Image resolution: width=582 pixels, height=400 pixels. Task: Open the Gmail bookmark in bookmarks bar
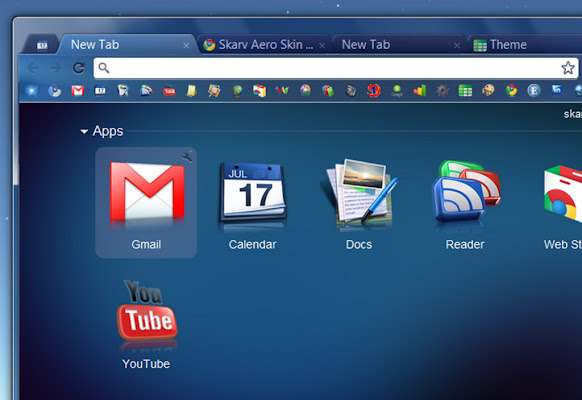pos(78,91)
